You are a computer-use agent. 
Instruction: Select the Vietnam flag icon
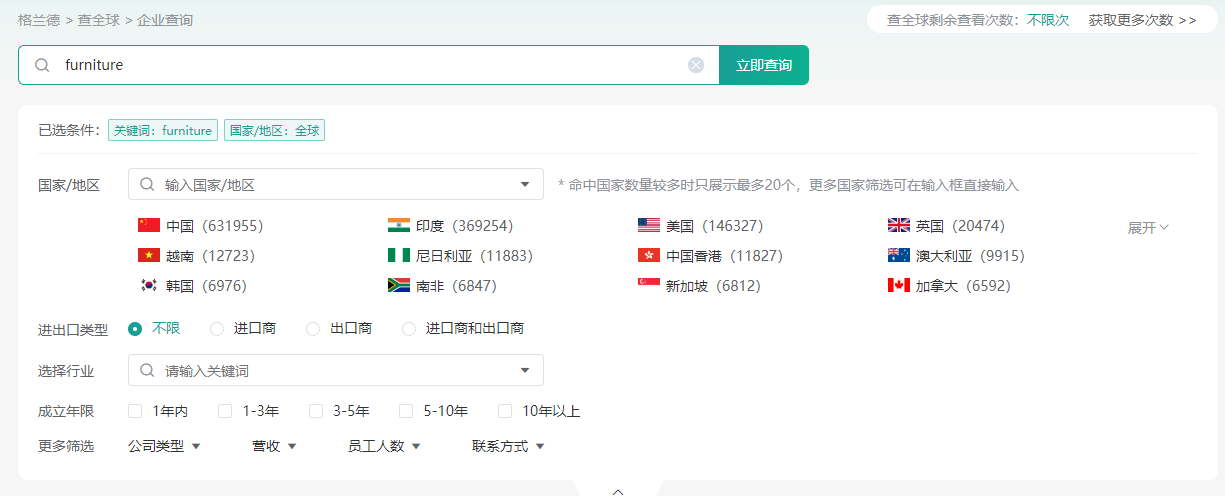point(149,255)
